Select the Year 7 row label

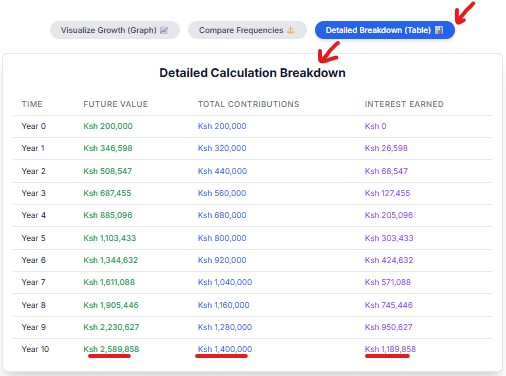point(33,282)
